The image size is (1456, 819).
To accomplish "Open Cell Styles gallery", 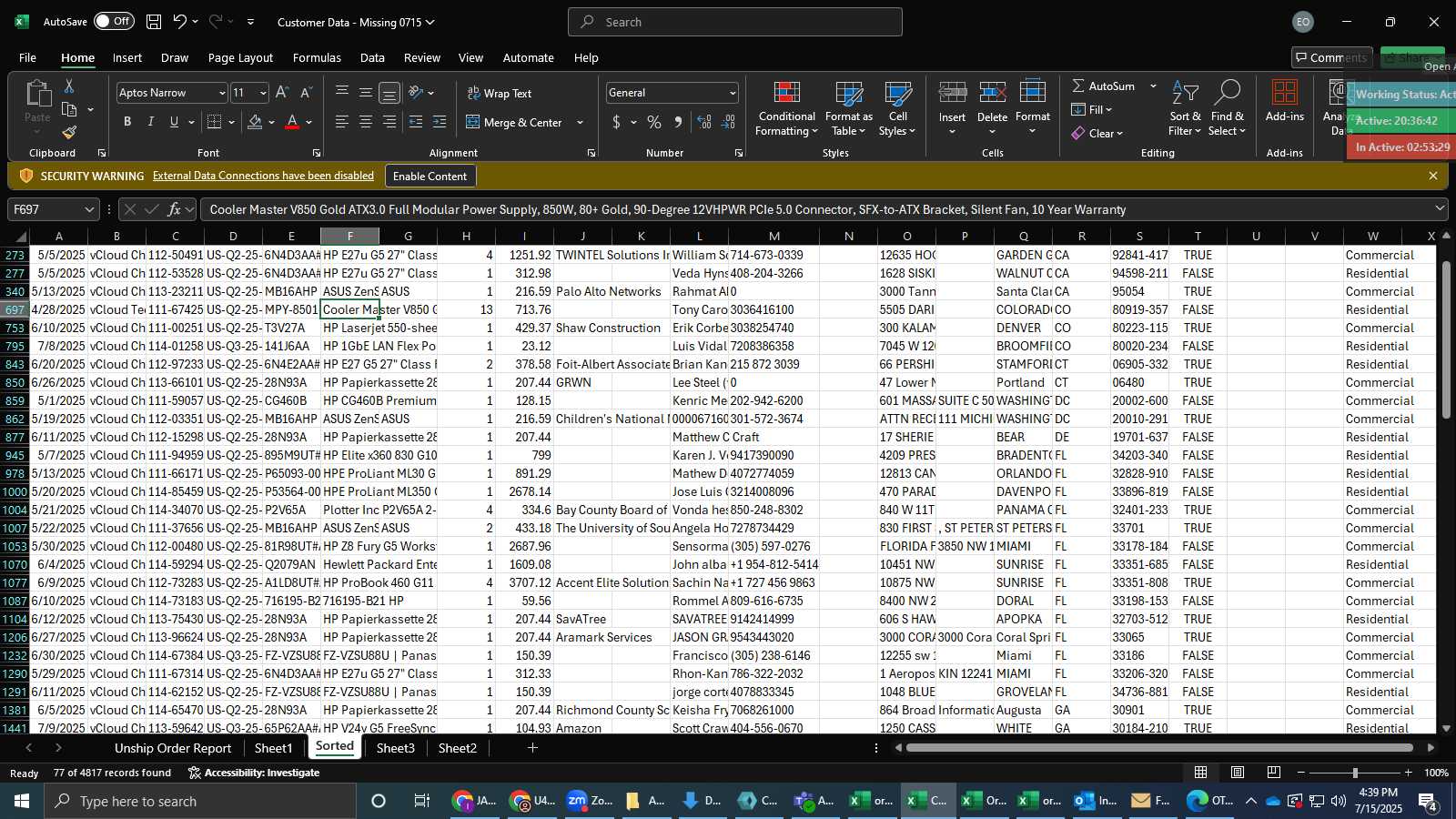I will [897, 109].
